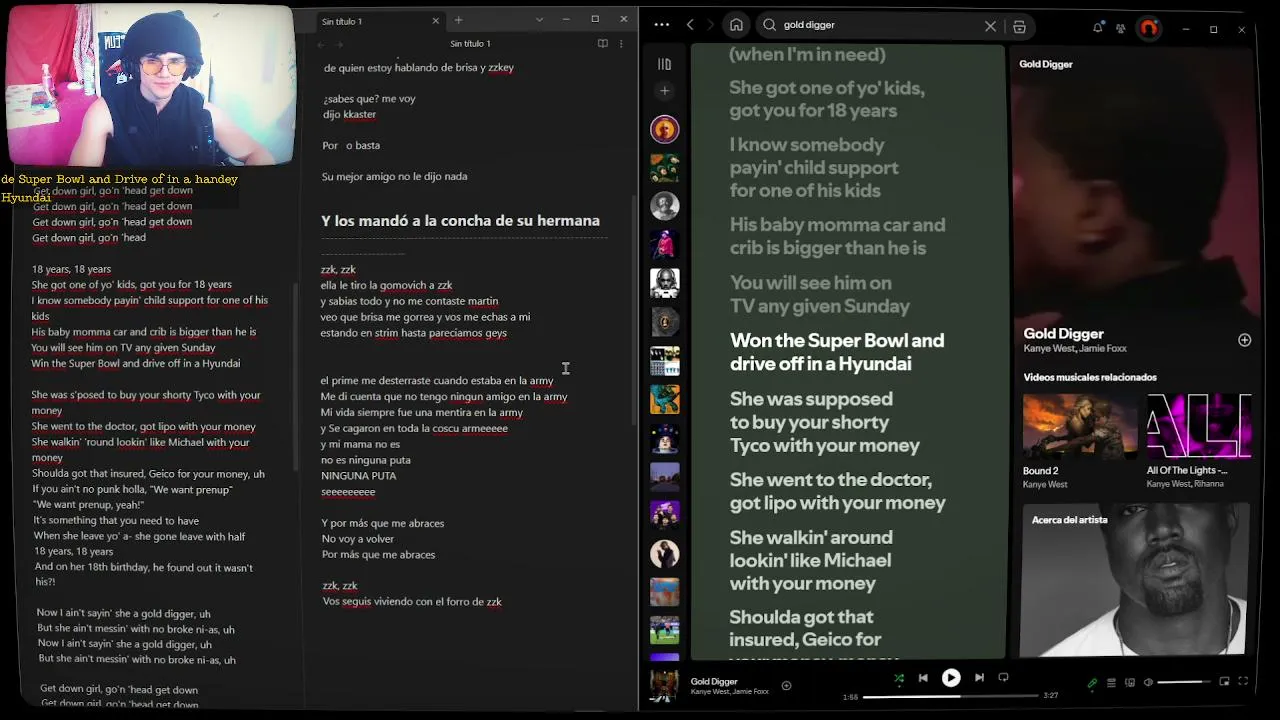Toggle the lyrics microphone button
This screenshot has width=1280, height=720.
coord(1092,683)
